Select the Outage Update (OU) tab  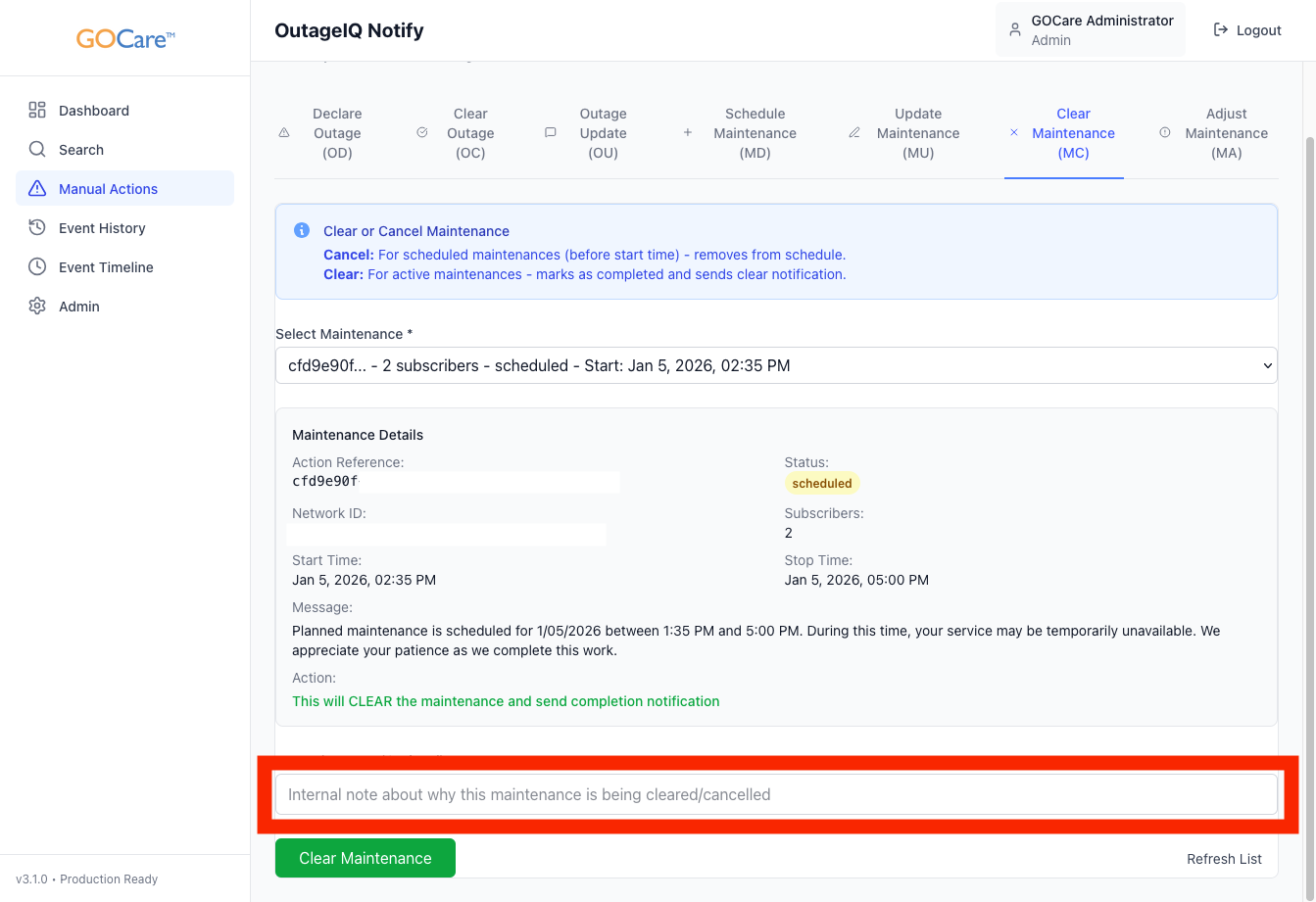pos(592,133)
